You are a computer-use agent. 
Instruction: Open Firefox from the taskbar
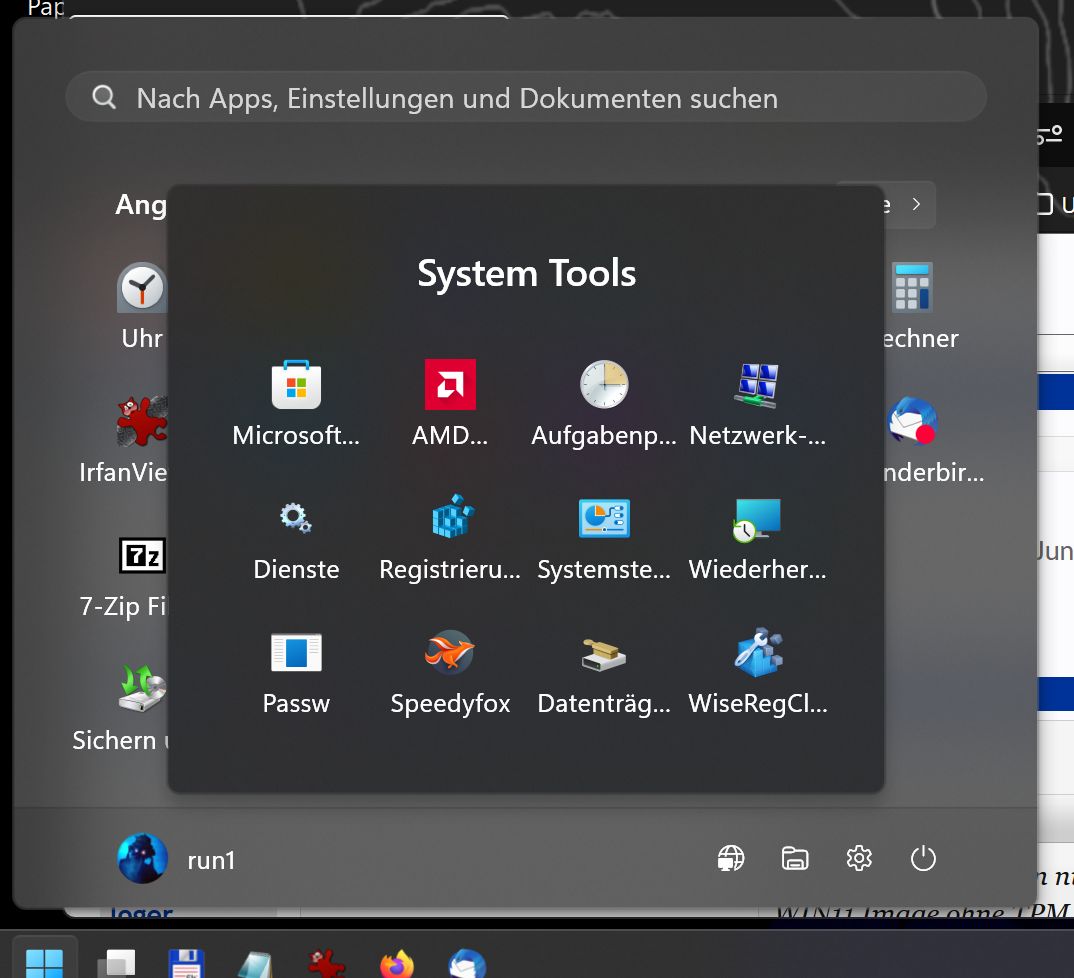click(397, 964)
